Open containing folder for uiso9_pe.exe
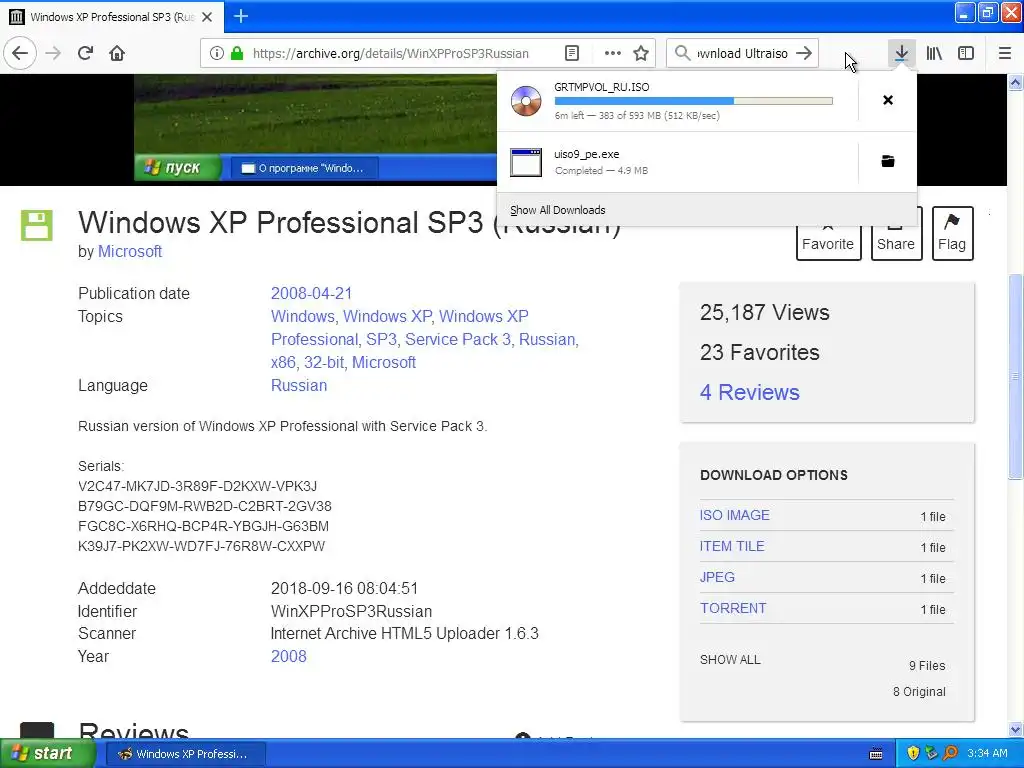This screenshot has width=1024, height=768. [x=888, y=161]
